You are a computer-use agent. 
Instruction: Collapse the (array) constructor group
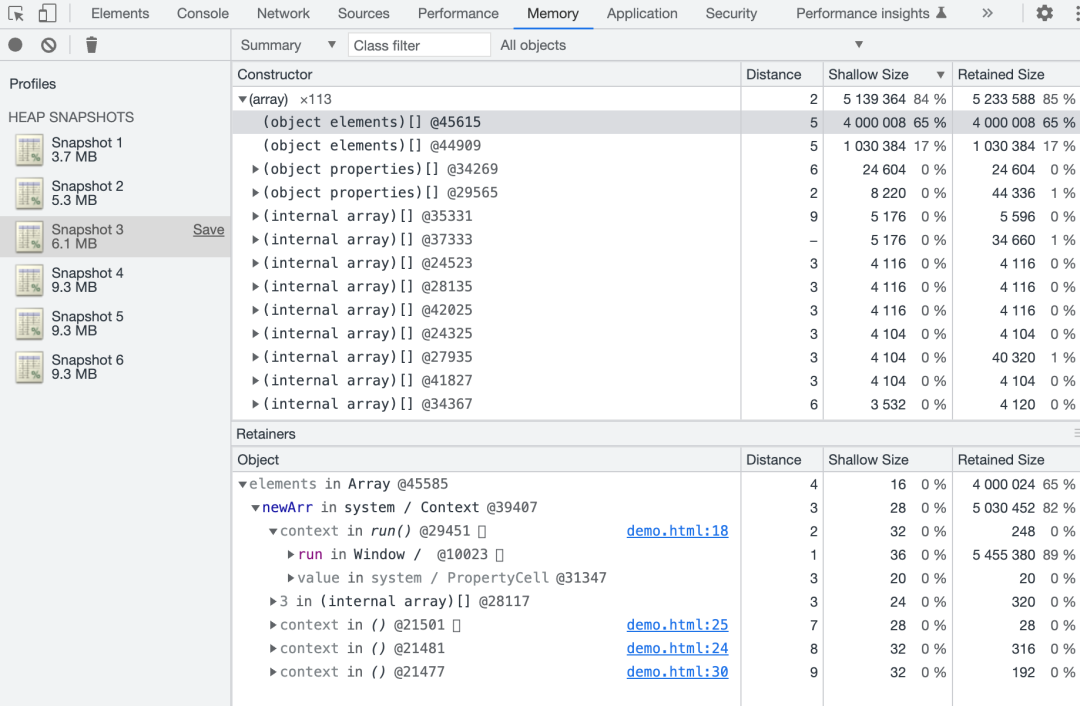(x=243, y=99)
